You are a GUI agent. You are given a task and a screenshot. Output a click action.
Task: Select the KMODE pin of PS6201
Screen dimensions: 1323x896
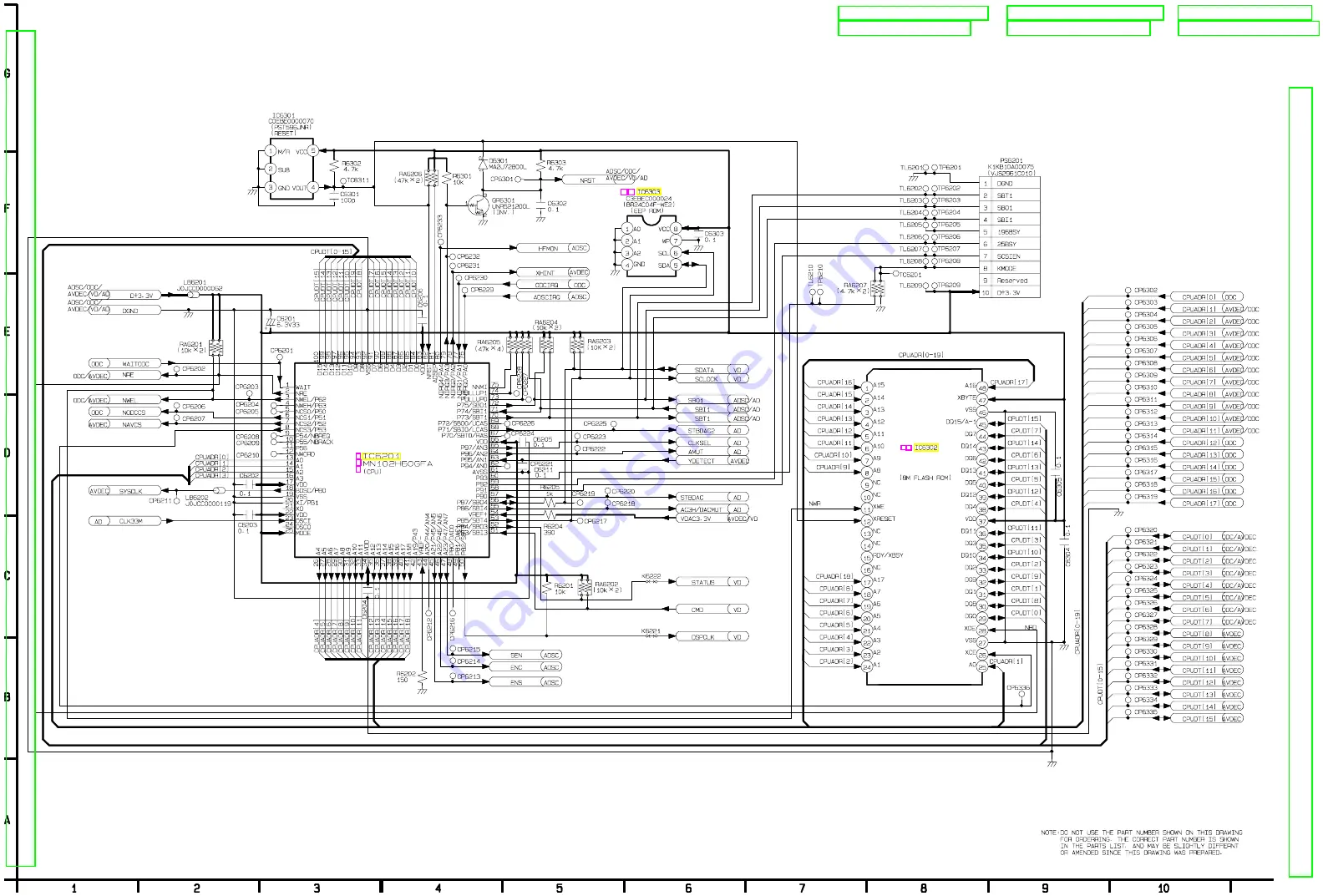click(x=1006, y=268)
